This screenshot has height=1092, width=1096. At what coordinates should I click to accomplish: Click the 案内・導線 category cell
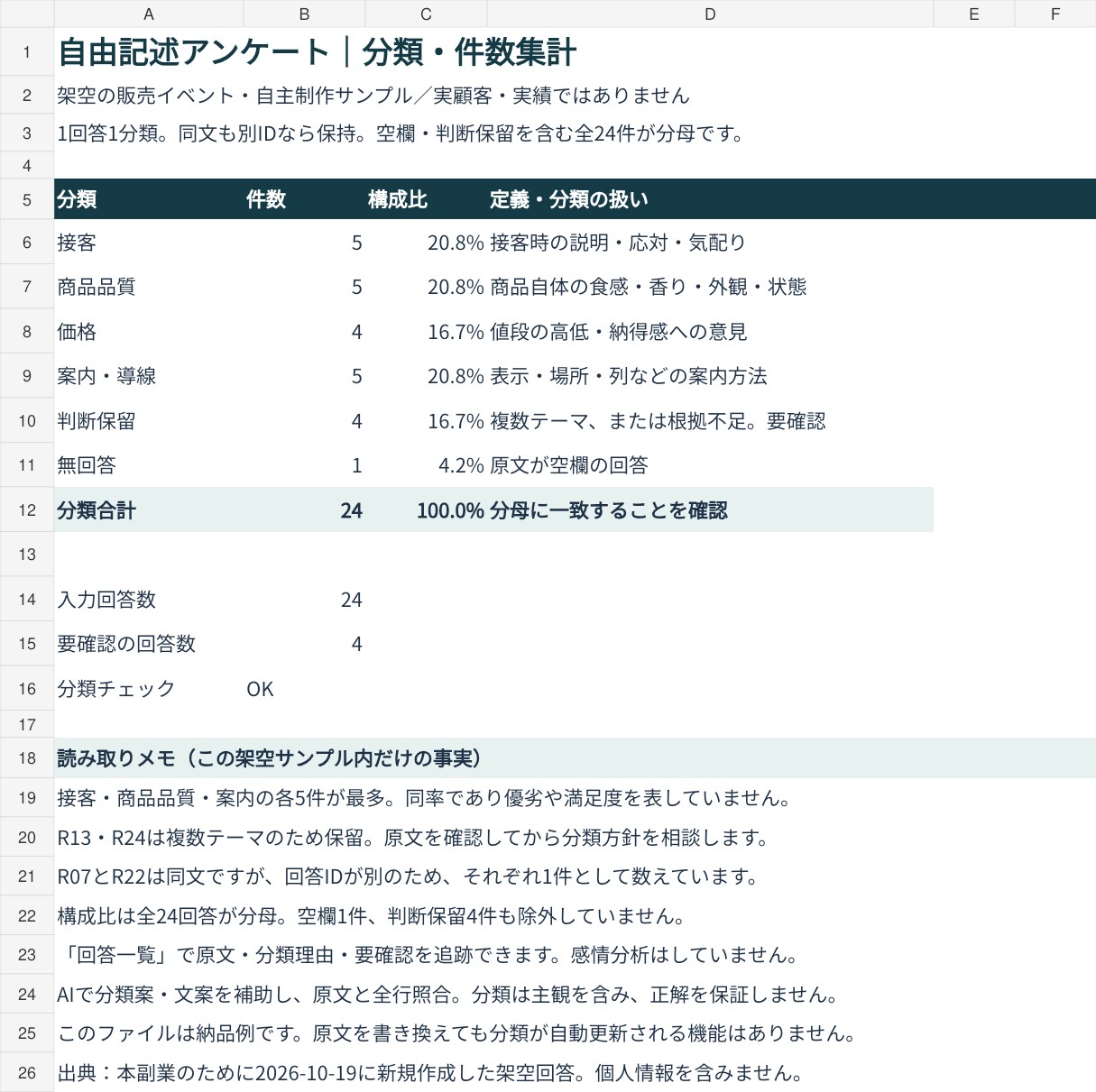149,376
